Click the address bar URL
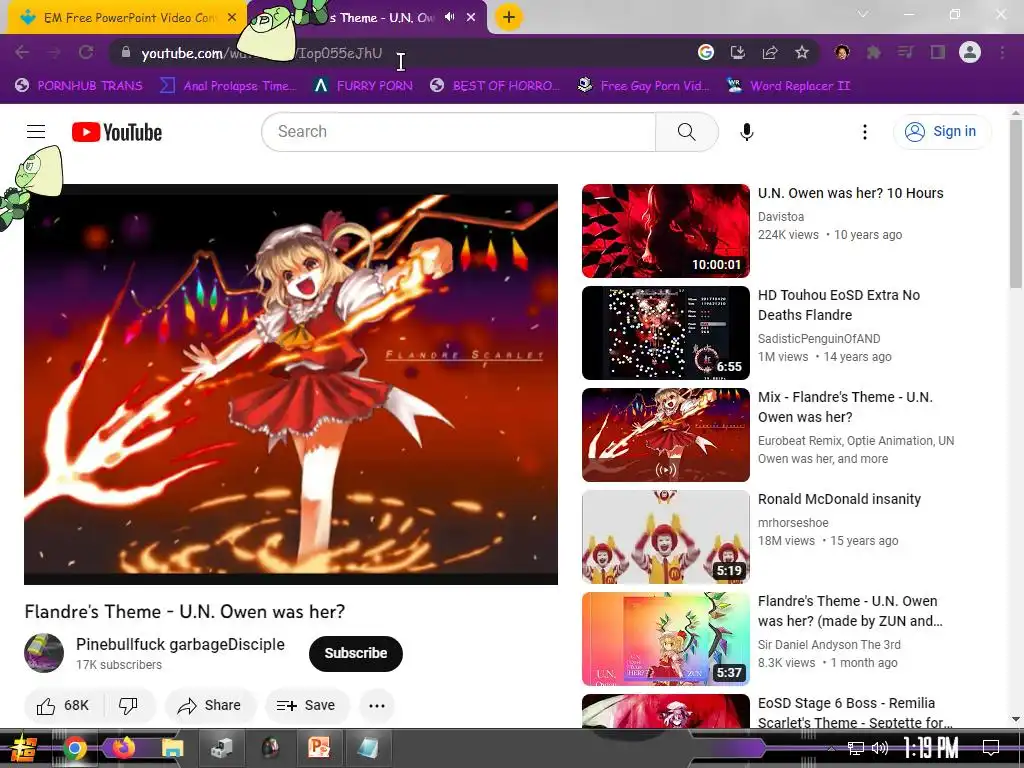Image resolution: width=1024 pixels, height=768 pixels. click(261, 53)
